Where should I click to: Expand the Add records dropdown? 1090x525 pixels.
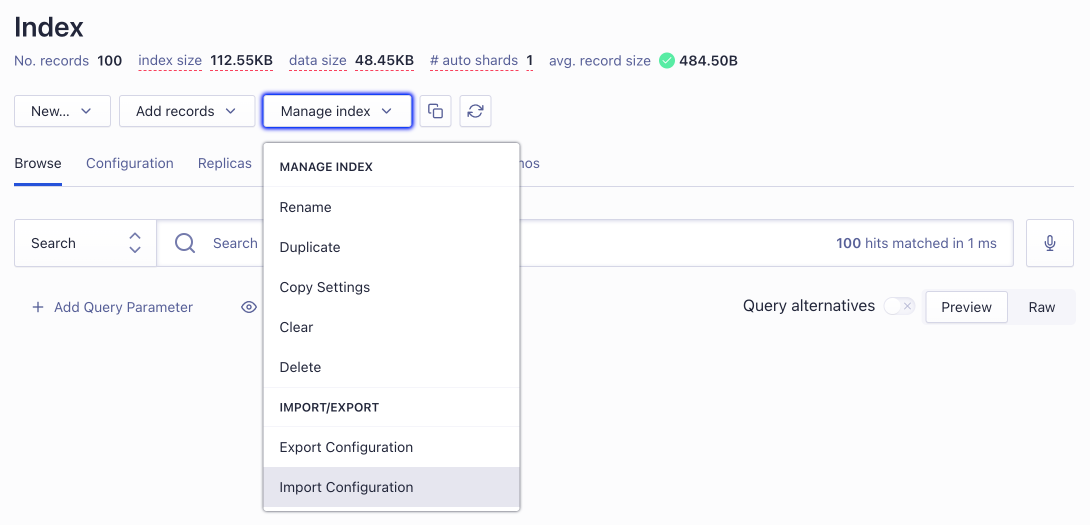187,111
